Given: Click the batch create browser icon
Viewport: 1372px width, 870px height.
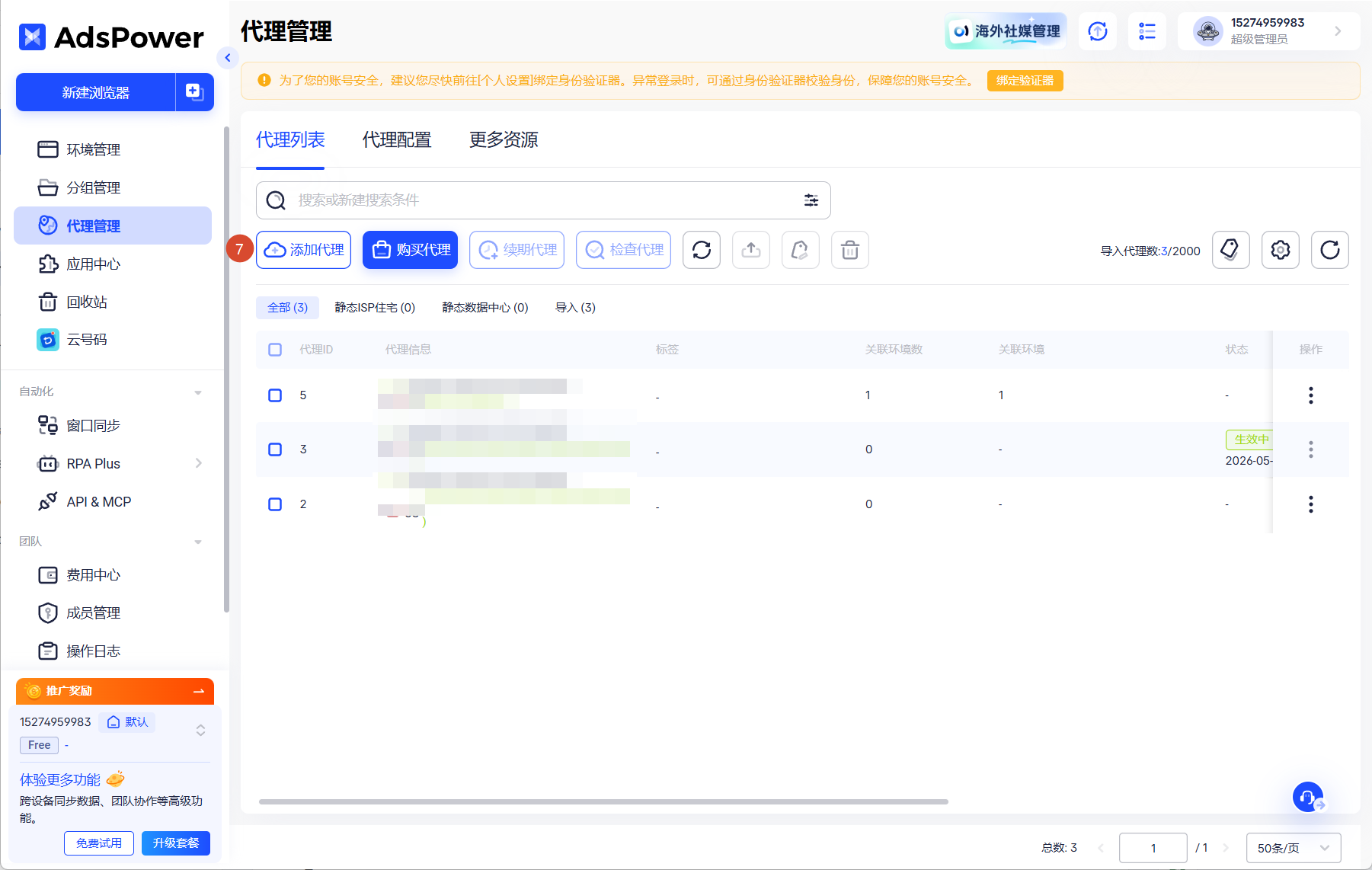Looking at the screenshot, I should pos(195,92).
